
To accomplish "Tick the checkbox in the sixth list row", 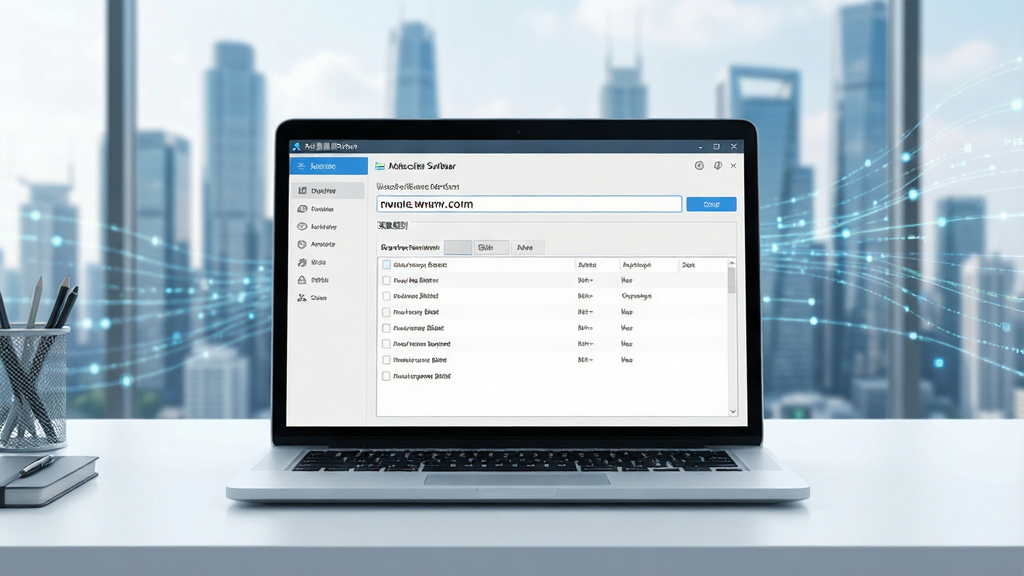I will (x=387, y=360).
